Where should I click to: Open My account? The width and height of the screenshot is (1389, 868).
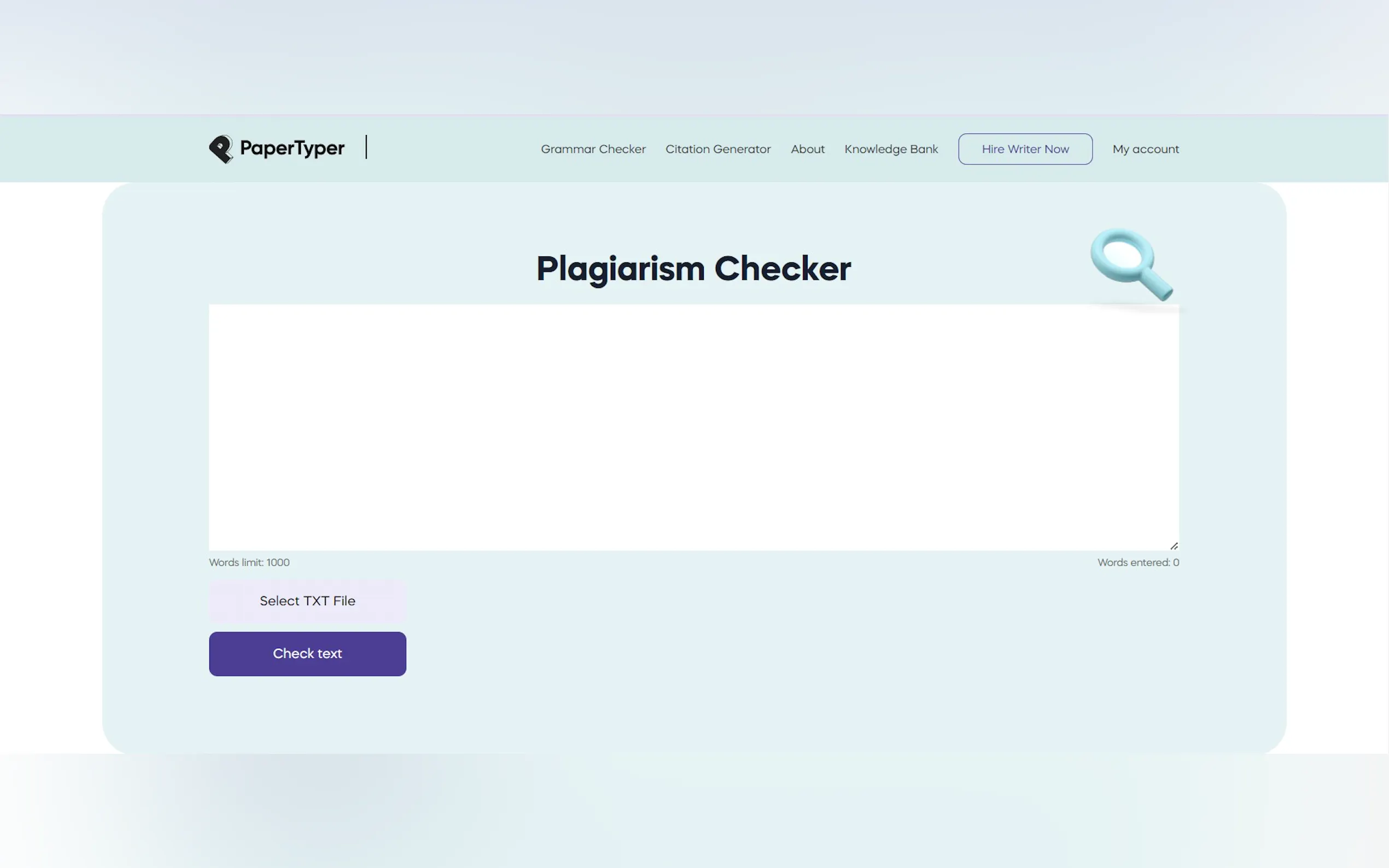tap(1145, 149)
